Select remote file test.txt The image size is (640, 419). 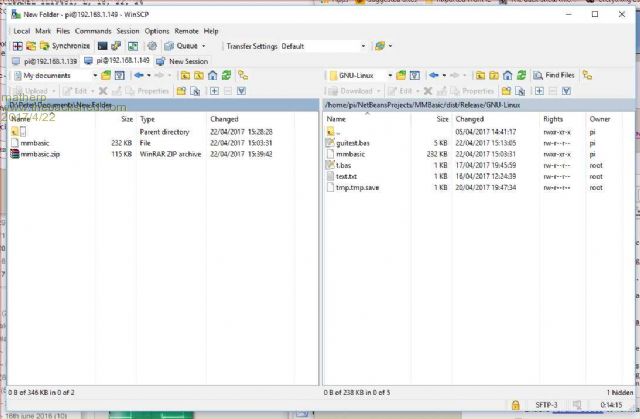342,176
